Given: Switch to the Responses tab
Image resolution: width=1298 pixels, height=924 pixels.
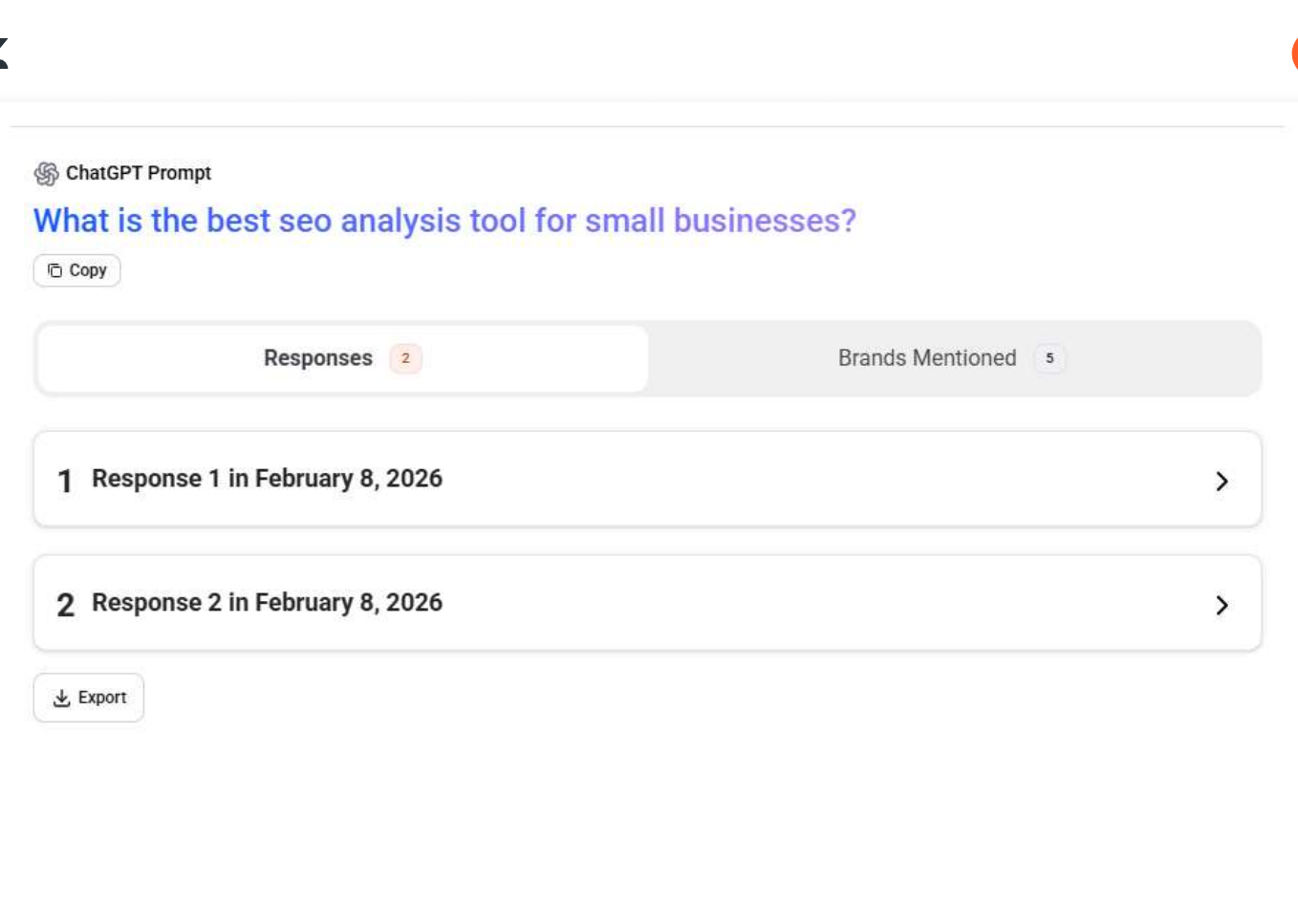Looking at the screenshot, I should pos(342,358).
